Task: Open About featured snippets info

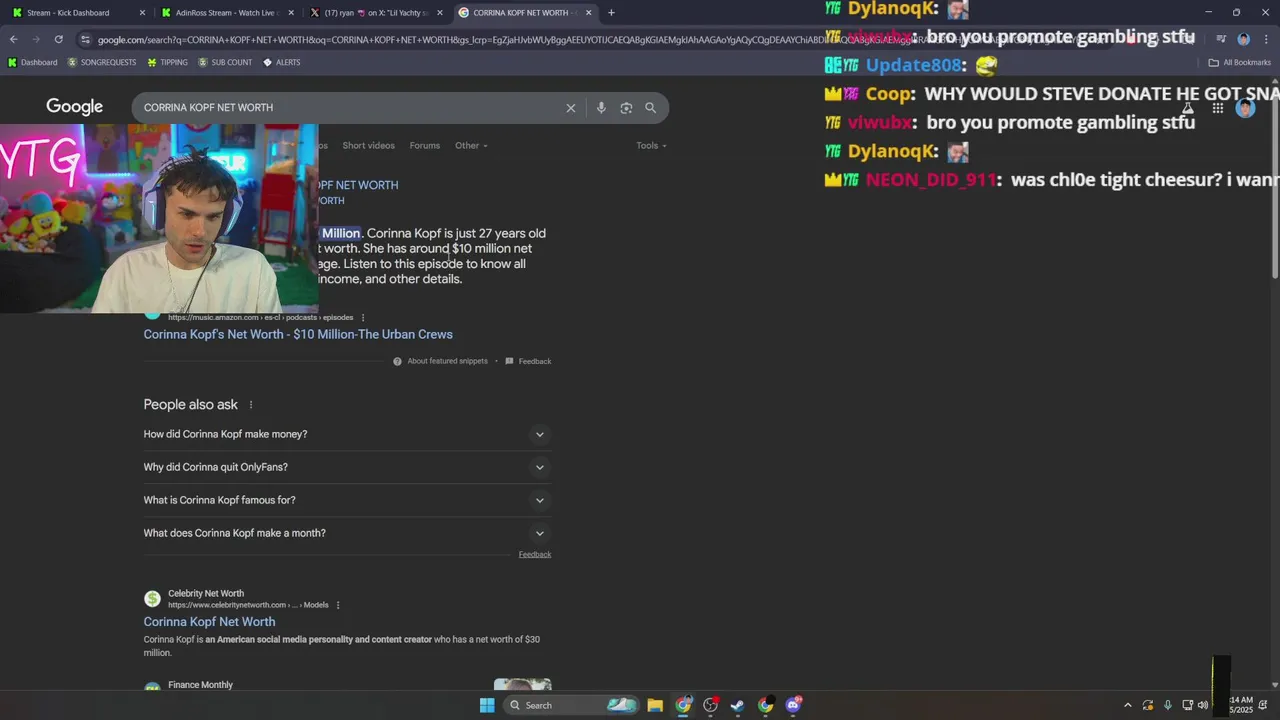Action: click(x=441, y=361)
